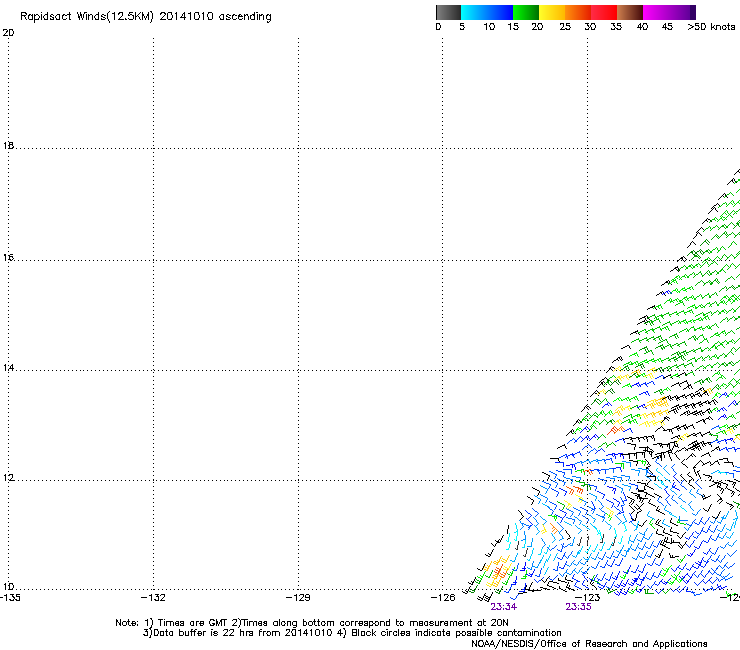Image resolution: width=740 pixels, height=650 pixels.
Task: Click the purple time stamp '23:35'
Action: (x=579, y=607)
